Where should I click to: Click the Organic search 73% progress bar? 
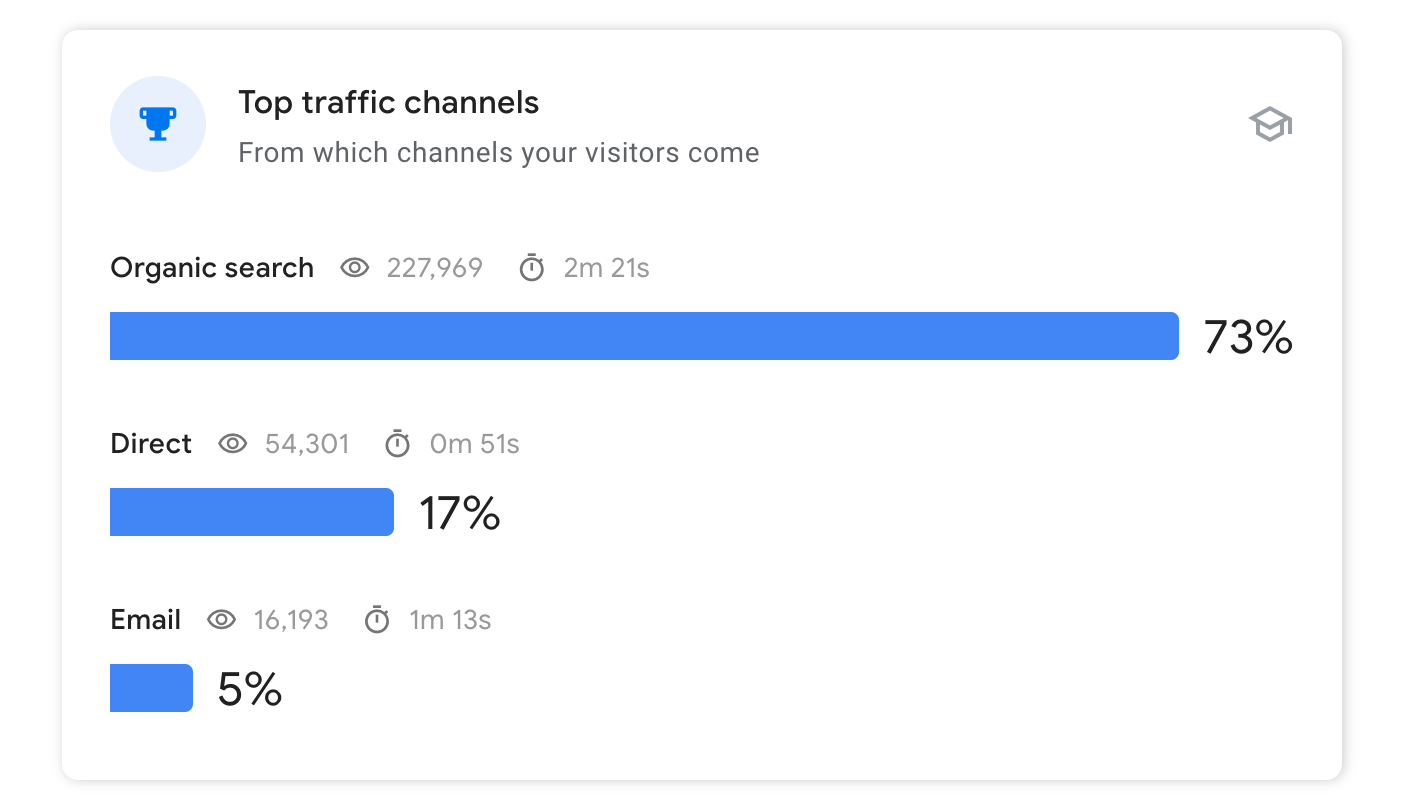click(644, 336)
